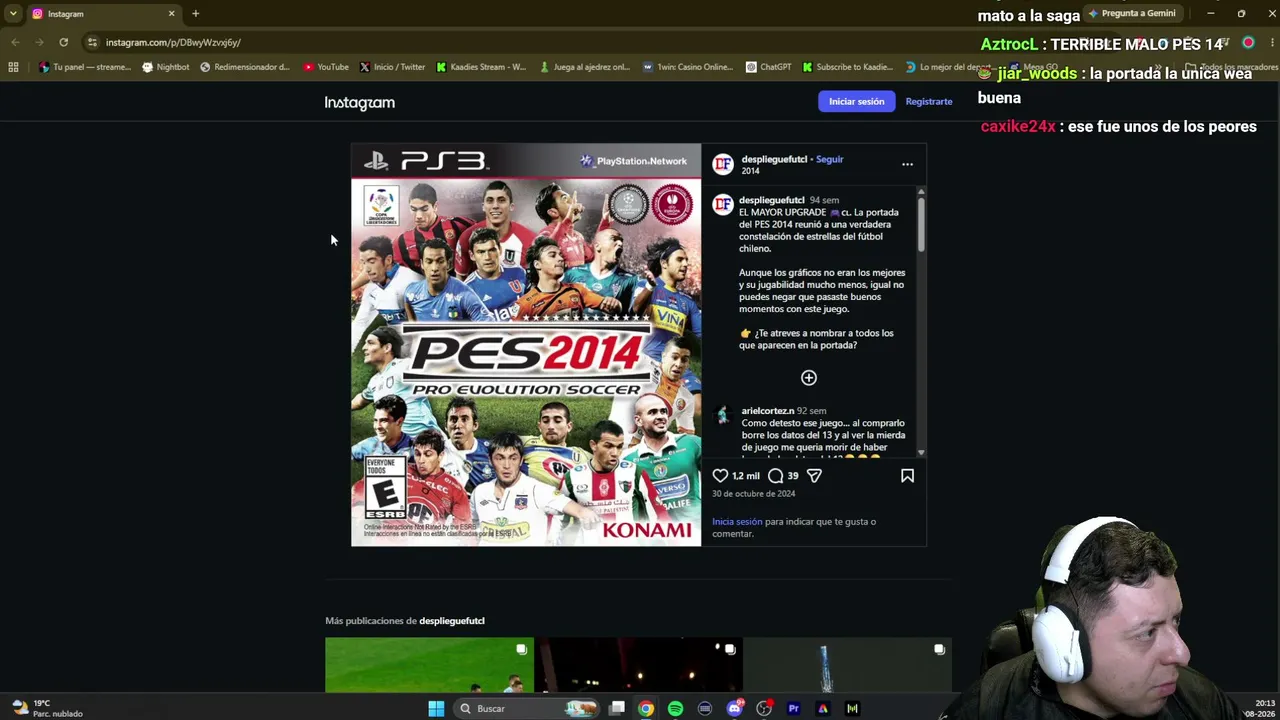Open the ChatGPT bookmark

tap(768, 67)
